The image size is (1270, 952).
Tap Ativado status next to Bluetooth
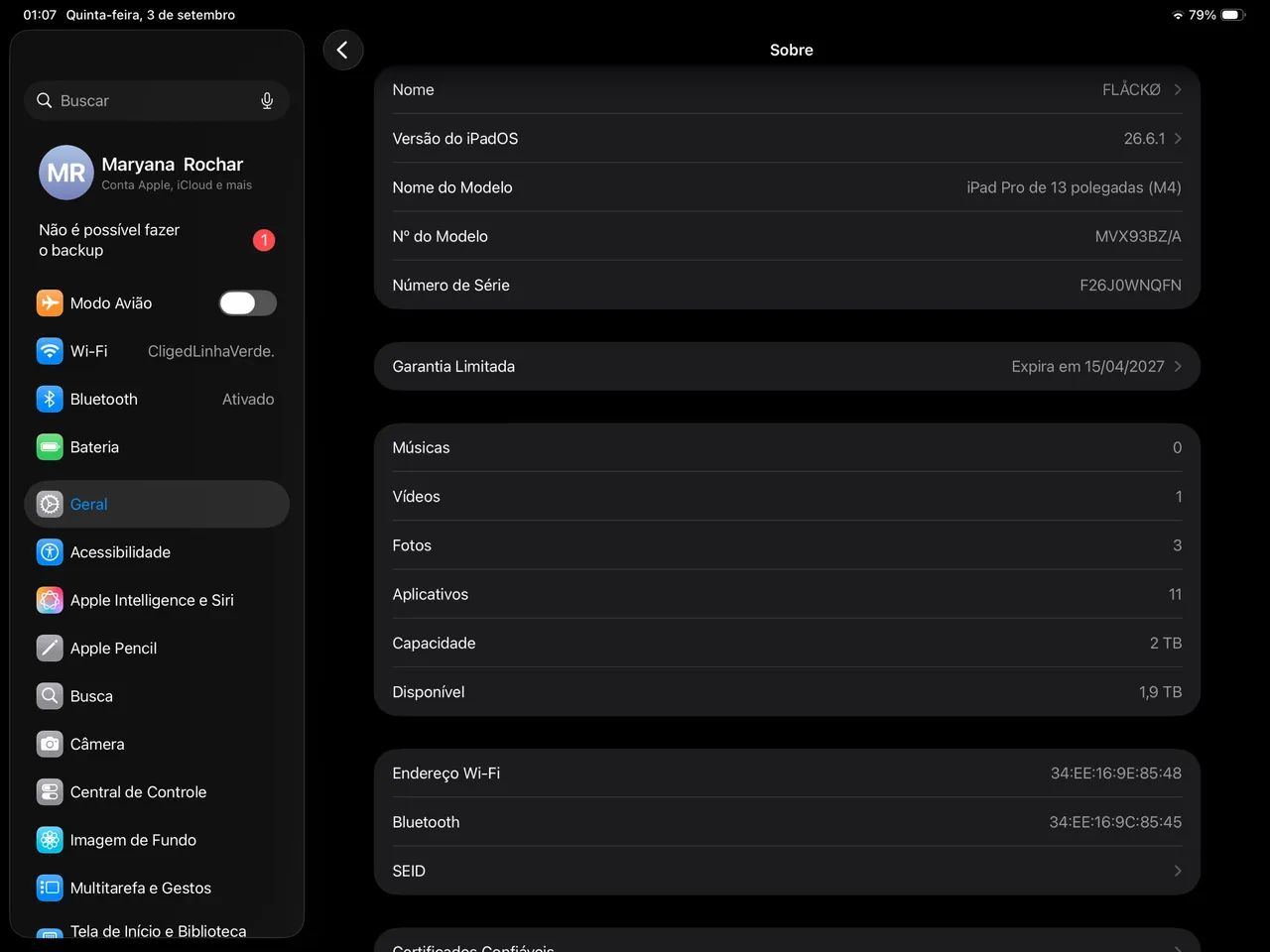click(x=248, y=399)
